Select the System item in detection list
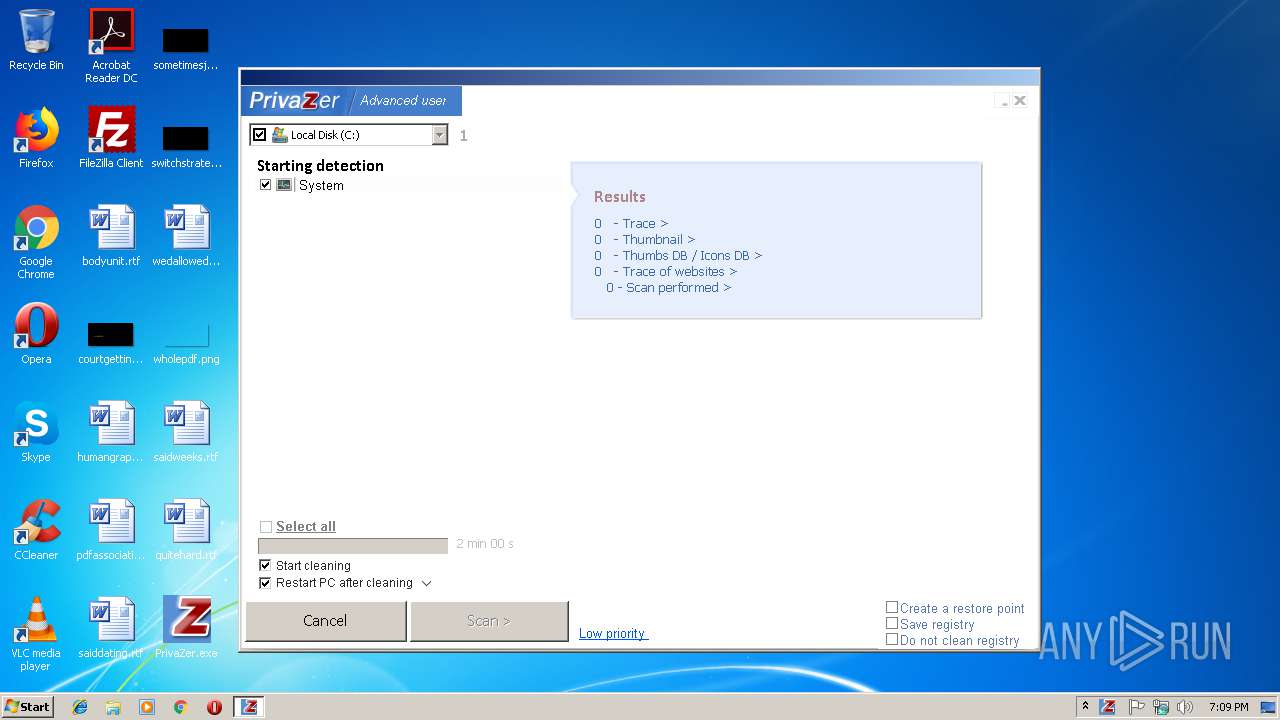The width and height of the screenshot is (1280, 720). pyautogui.click(x=321, y=185)
